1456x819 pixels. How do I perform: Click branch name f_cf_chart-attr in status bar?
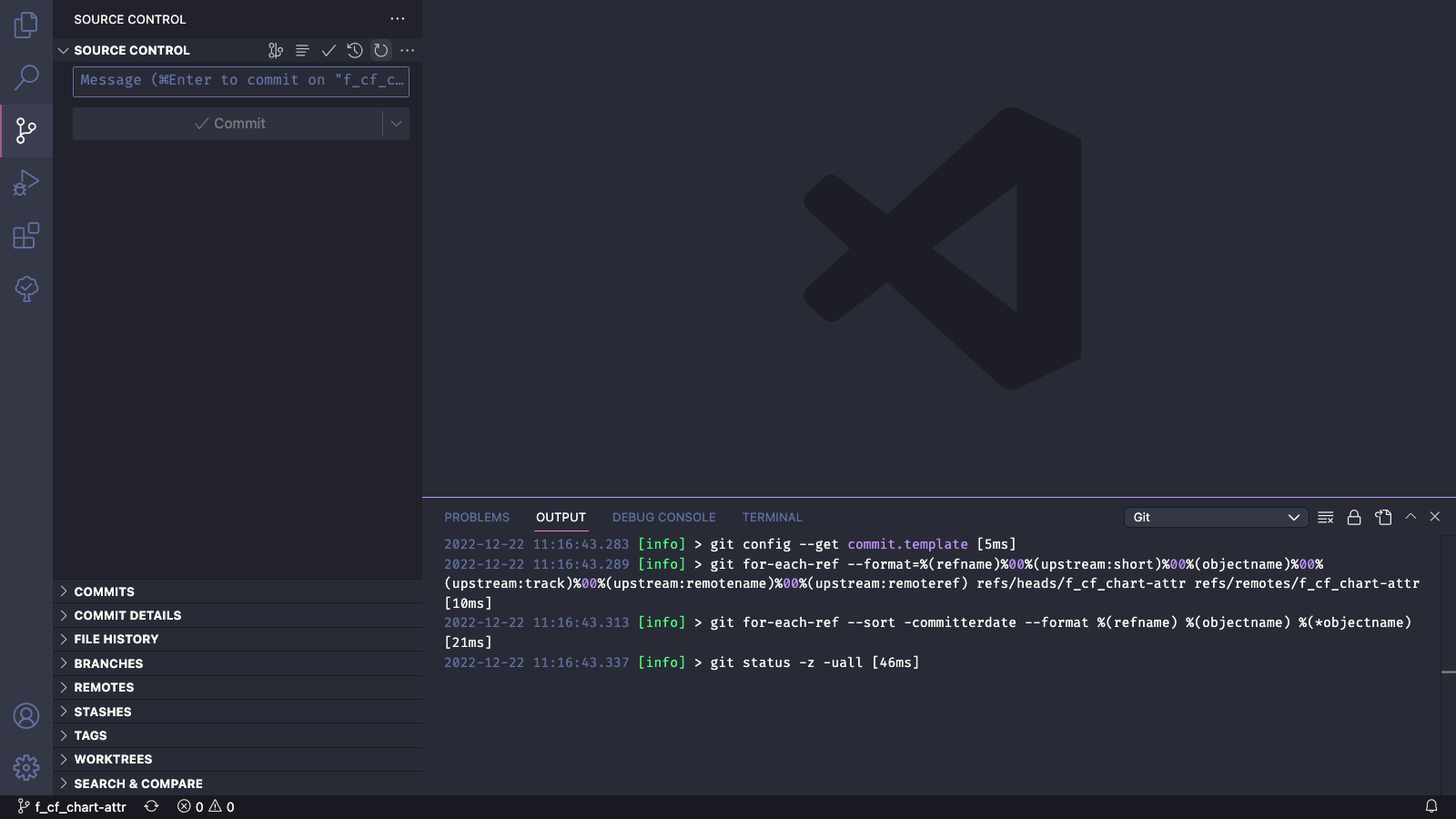pos(79,806)
